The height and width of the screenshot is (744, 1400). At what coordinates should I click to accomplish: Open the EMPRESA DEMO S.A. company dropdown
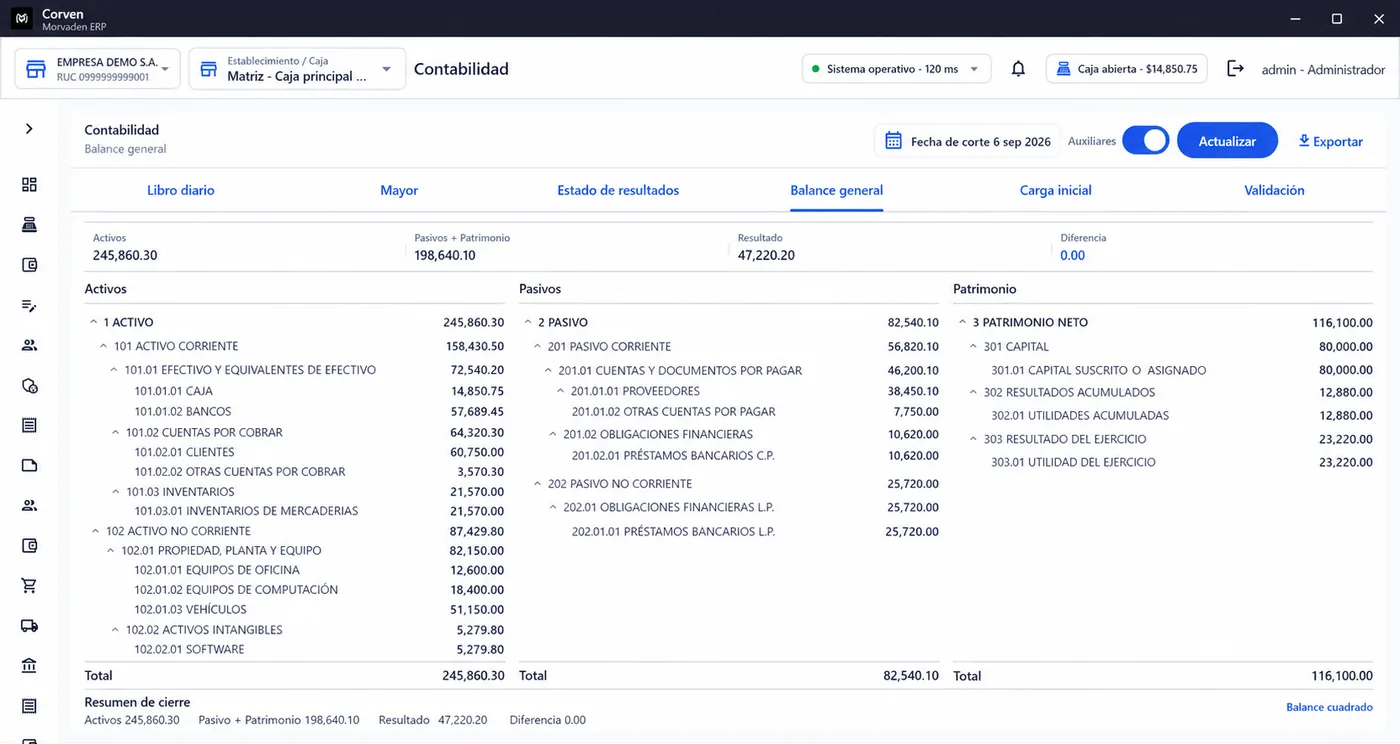(98, 69)
